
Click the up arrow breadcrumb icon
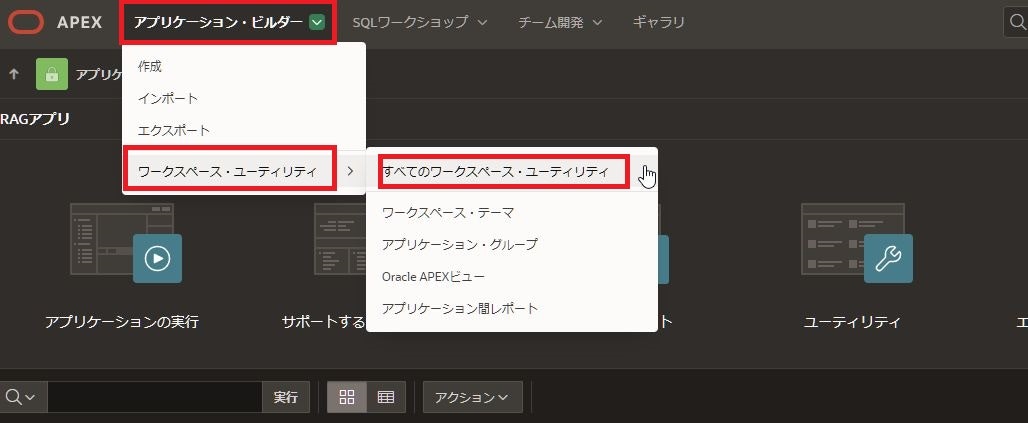pos(14,74)
